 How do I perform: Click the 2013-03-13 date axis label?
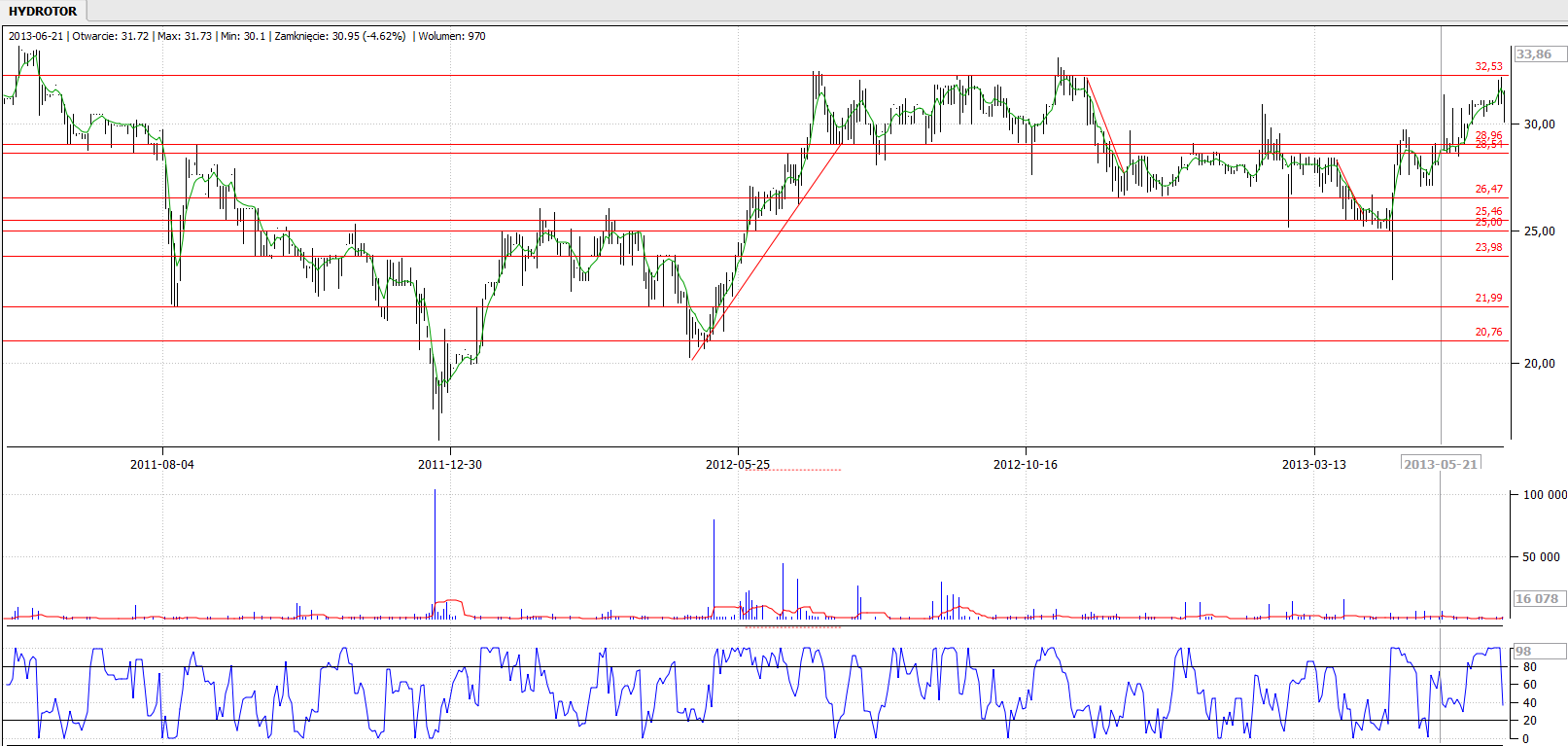1314,464
